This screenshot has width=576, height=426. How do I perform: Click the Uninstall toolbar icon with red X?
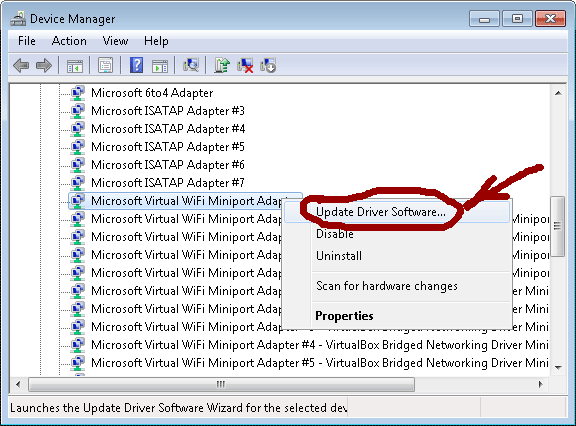(245, 65)
